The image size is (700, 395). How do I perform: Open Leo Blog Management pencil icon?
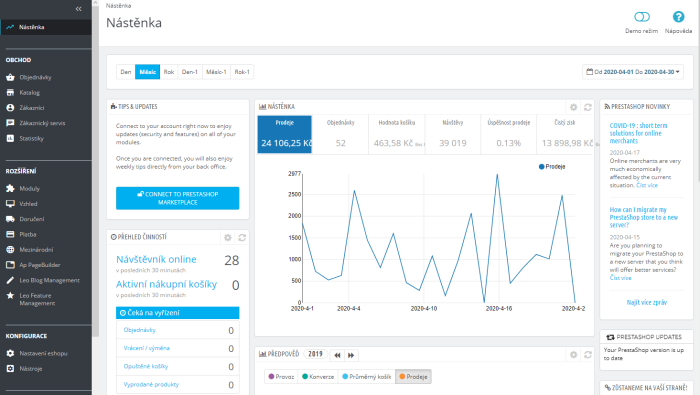[10, 280]
